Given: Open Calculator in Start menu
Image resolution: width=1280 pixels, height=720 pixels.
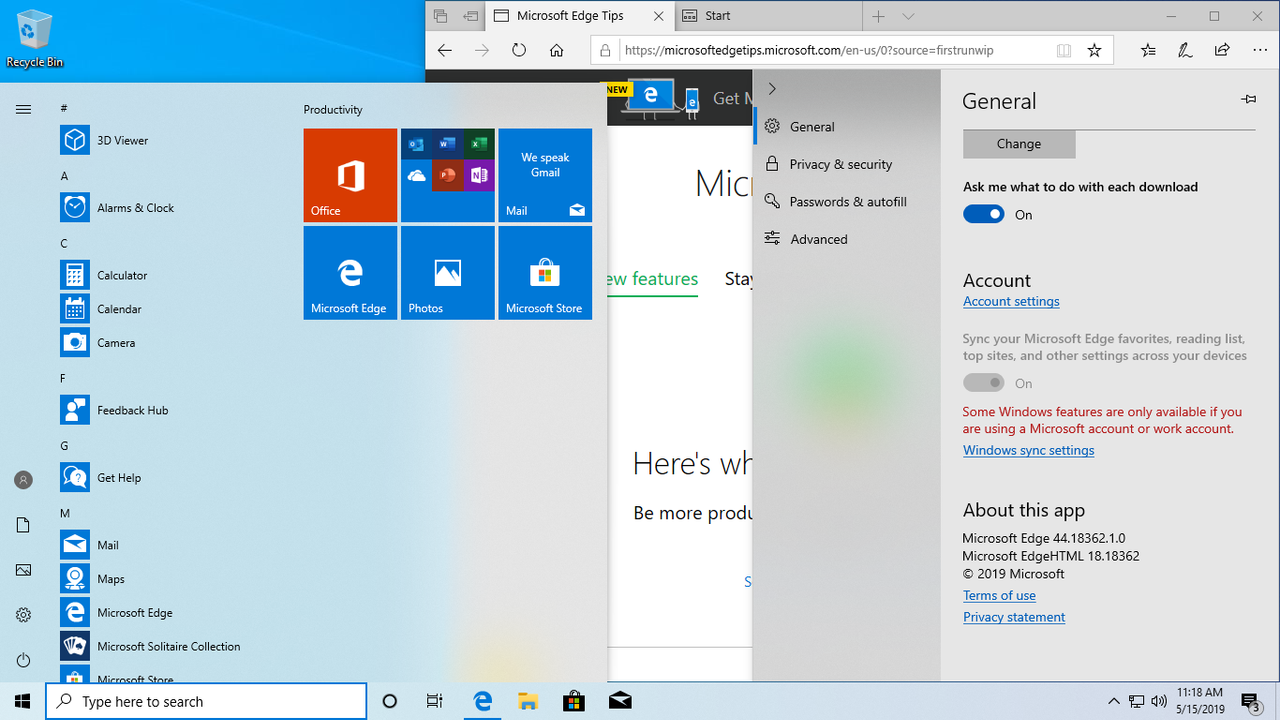Looking at the screenshot, I should (x=150, y=275).
